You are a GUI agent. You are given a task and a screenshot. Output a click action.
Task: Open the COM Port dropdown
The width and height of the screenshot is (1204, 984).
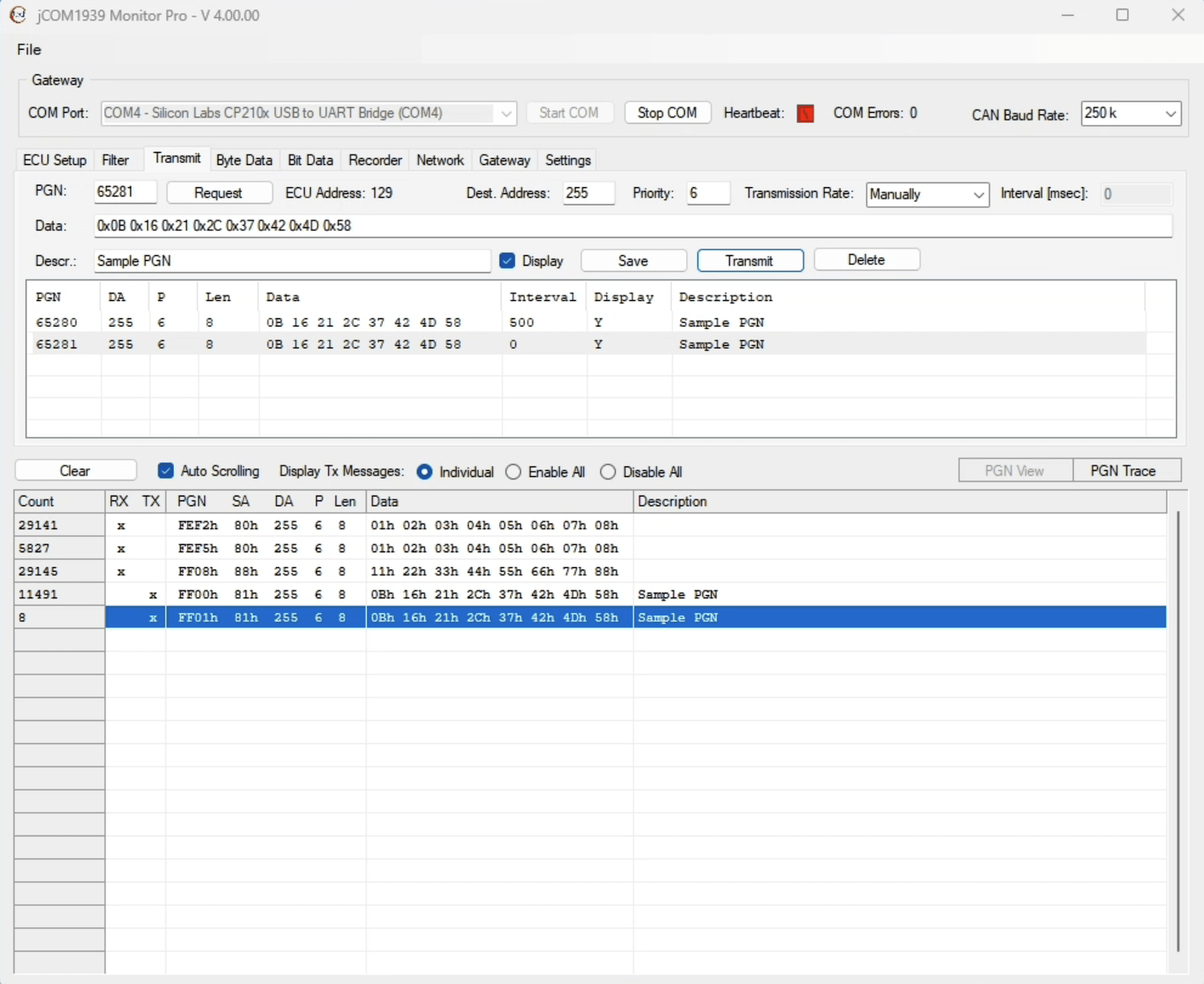pyautogui.click(x=309, y=113)
